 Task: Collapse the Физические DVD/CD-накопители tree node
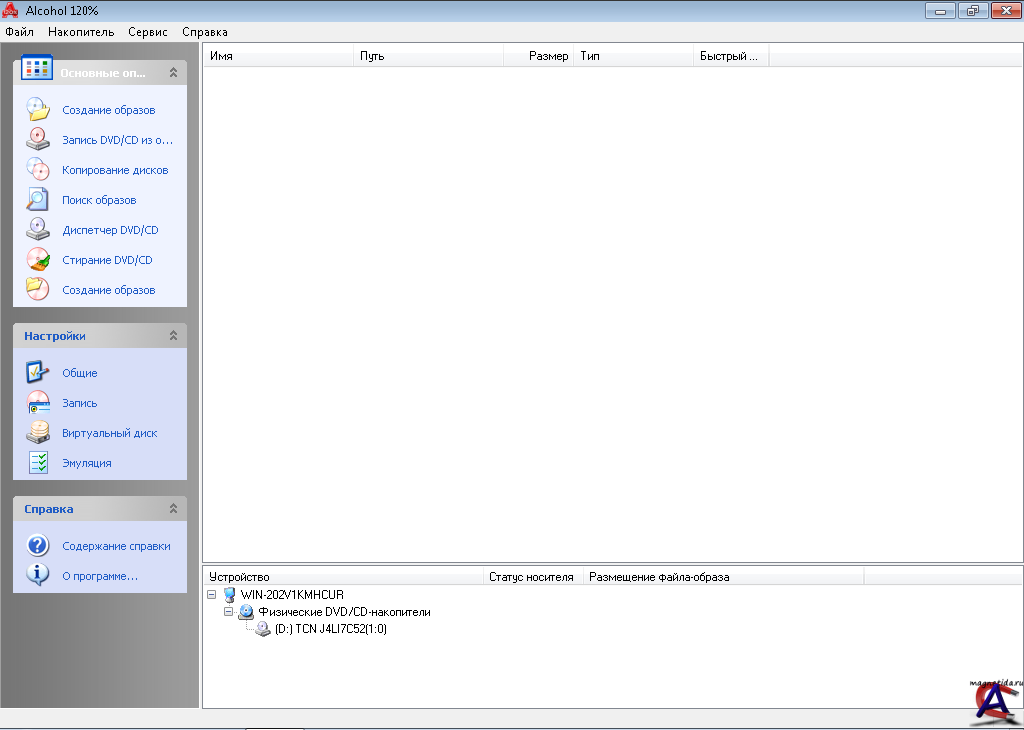tap(228, 611)
